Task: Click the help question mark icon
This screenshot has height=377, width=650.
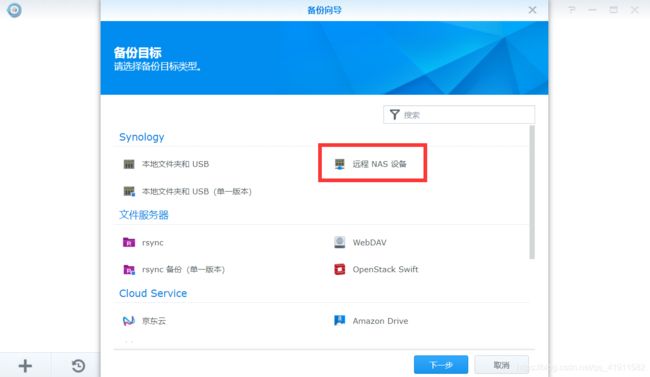Action: point(572,10)
